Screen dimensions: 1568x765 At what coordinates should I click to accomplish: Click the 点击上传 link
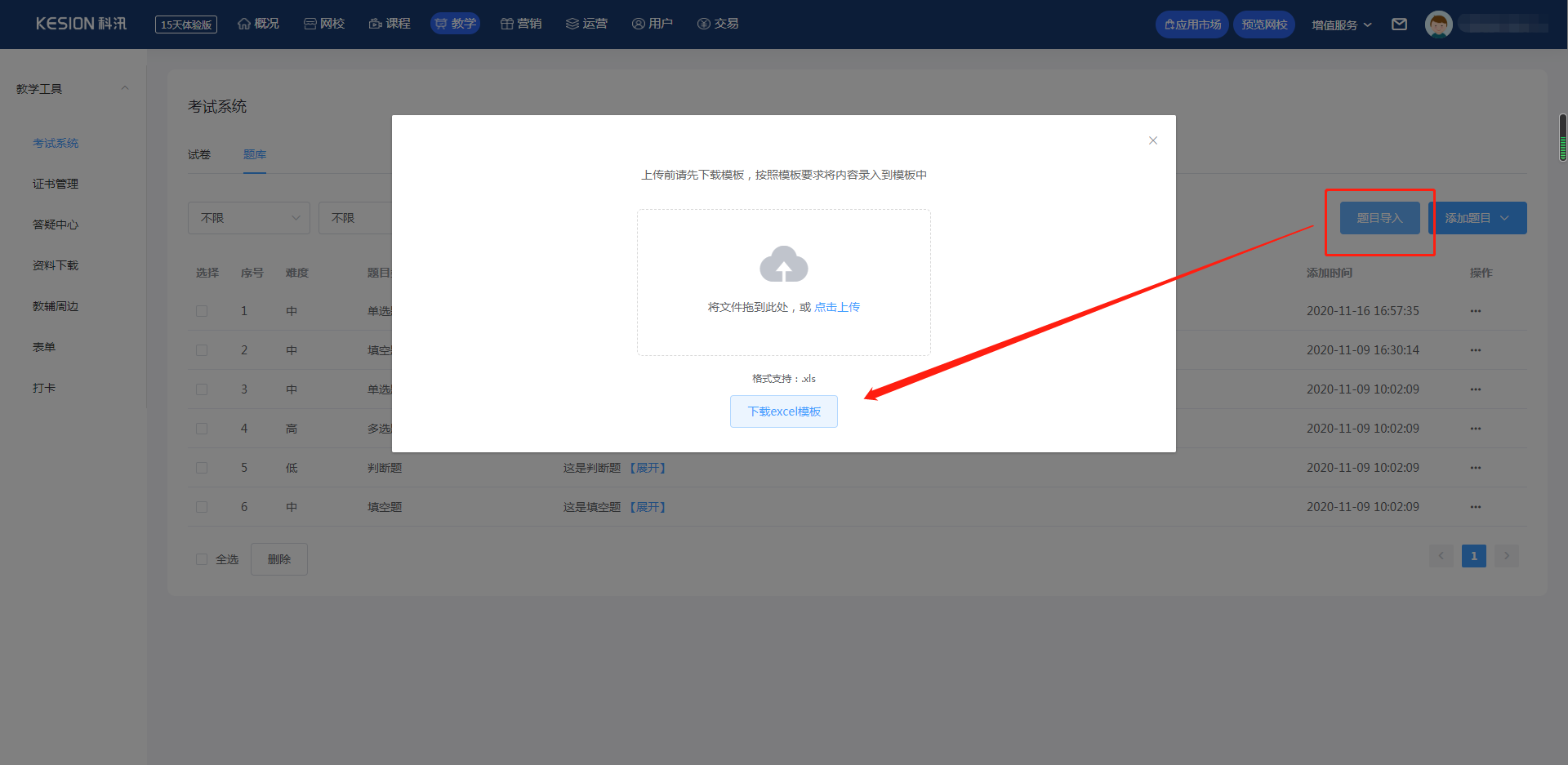click(x=836, y=307)
